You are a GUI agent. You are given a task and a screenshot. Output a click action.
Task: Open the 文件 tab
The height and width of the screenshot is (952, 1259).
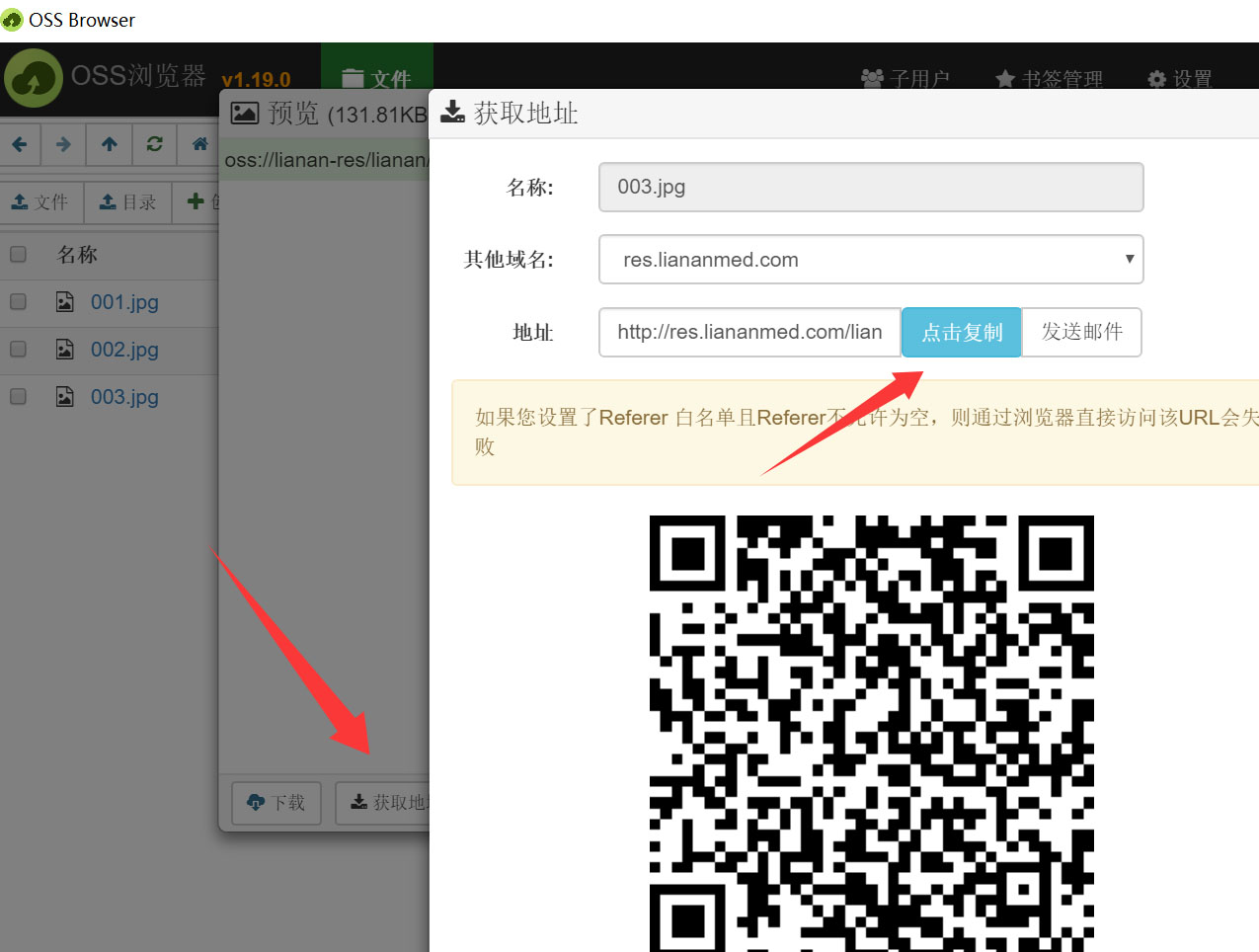click(x=376, y=78)
